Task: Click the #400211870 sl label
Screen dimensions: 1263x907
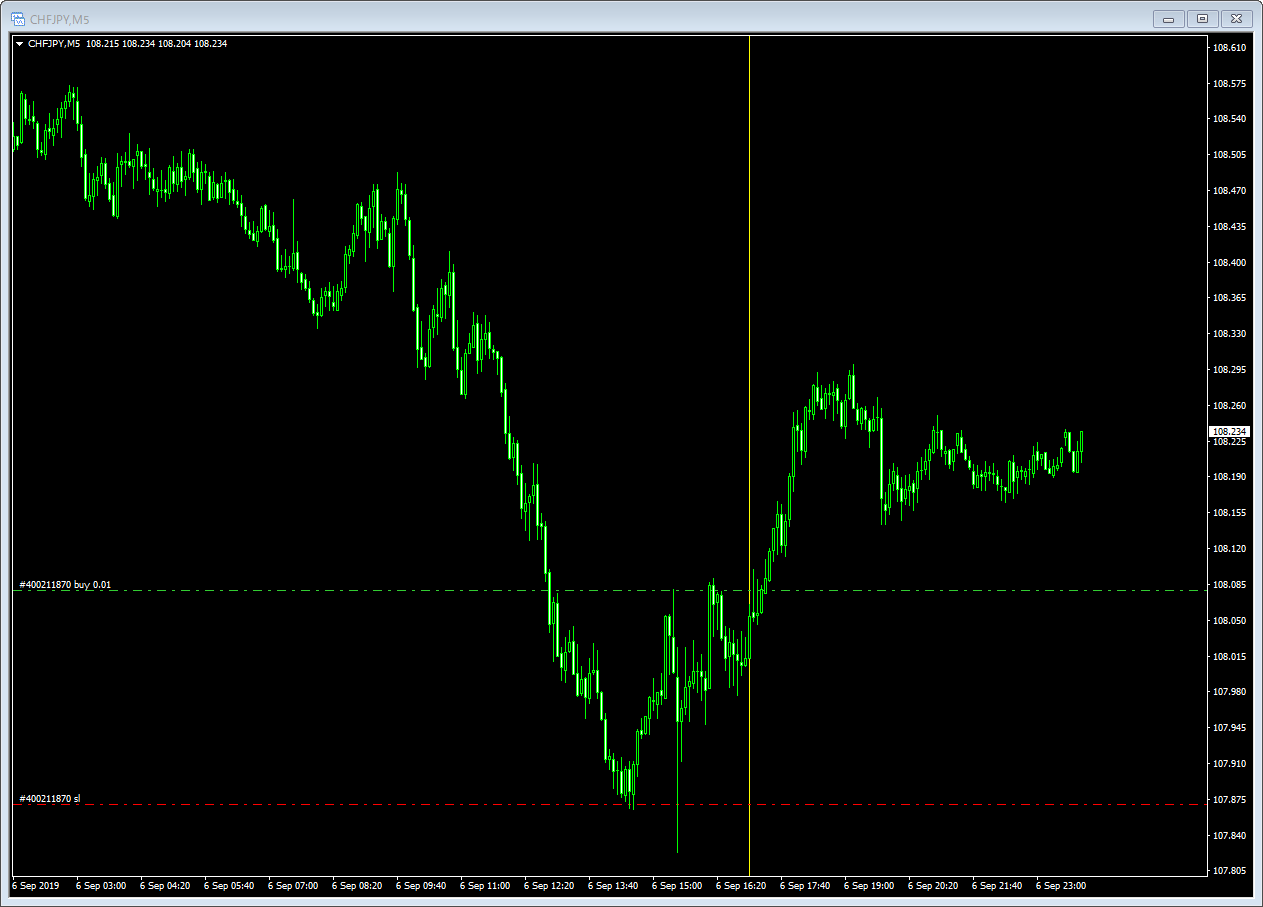Action: (x=50, y=798)
